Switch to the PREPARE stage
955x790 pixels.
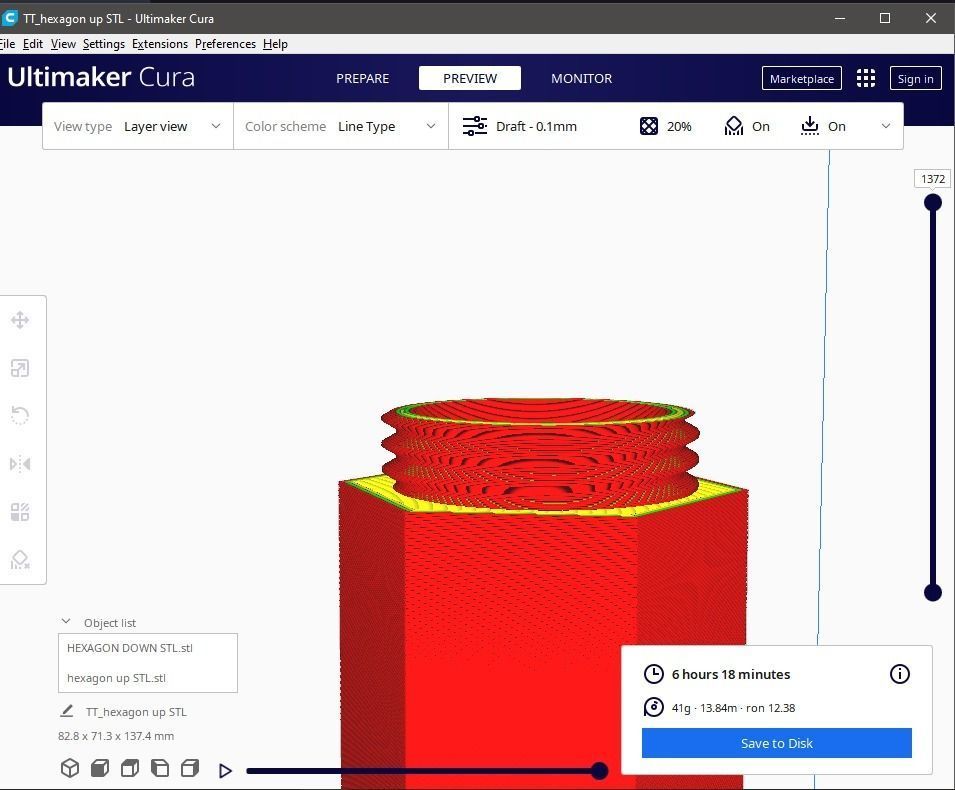coord(362,79)
